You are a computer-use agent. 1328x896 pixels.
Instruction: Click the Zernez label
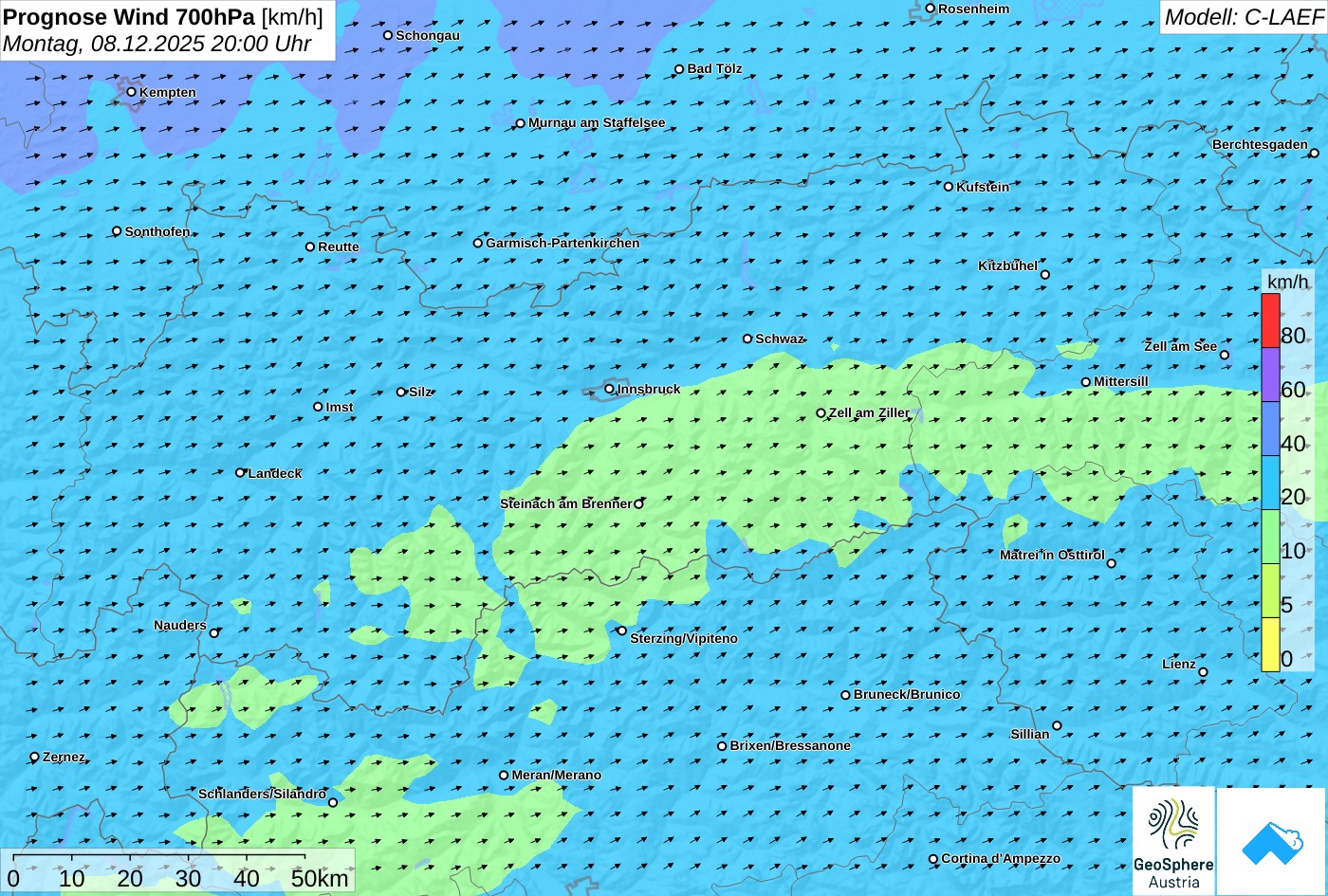click(64, 757)
